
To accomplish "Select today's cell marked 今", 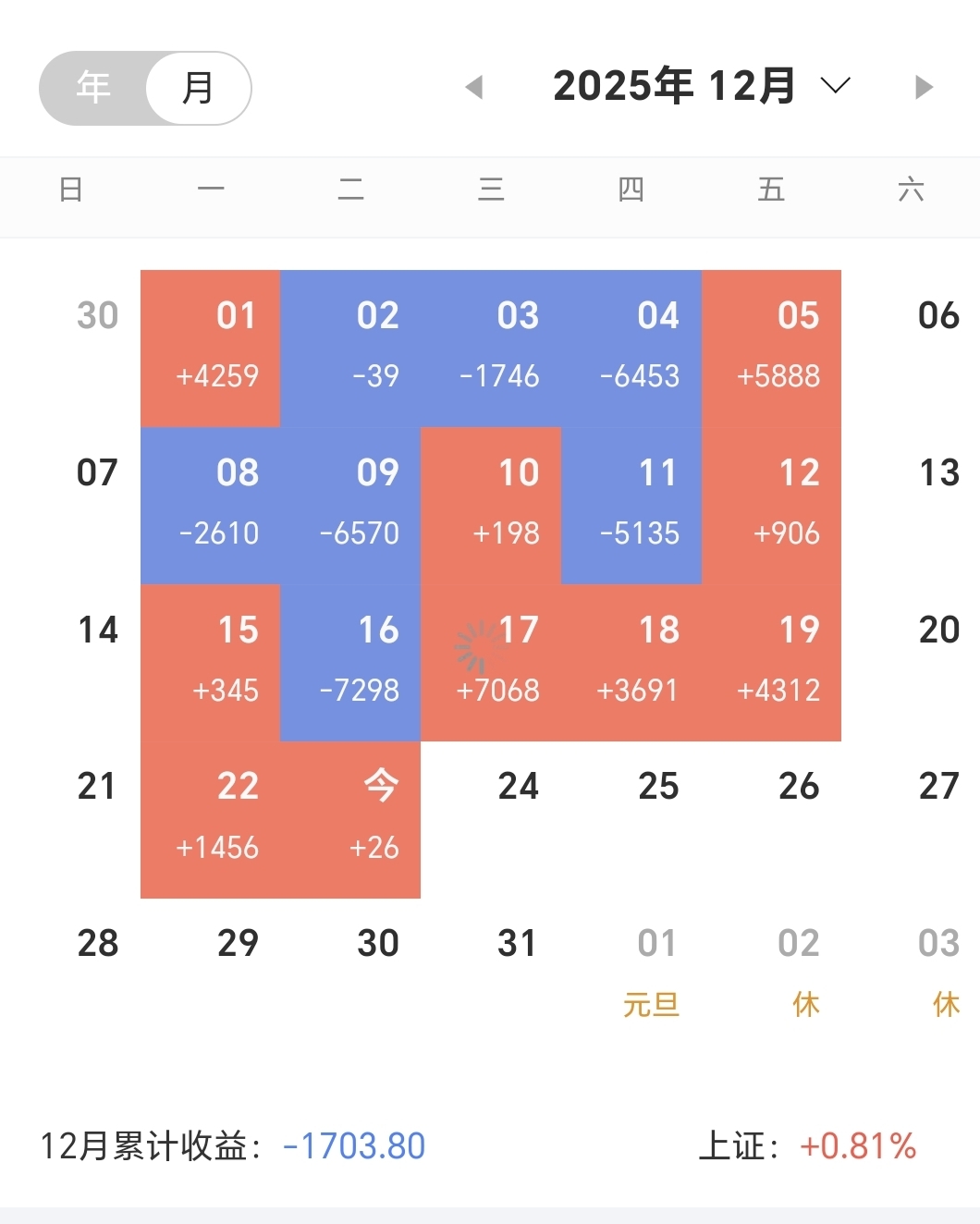I will pos(351,819).
